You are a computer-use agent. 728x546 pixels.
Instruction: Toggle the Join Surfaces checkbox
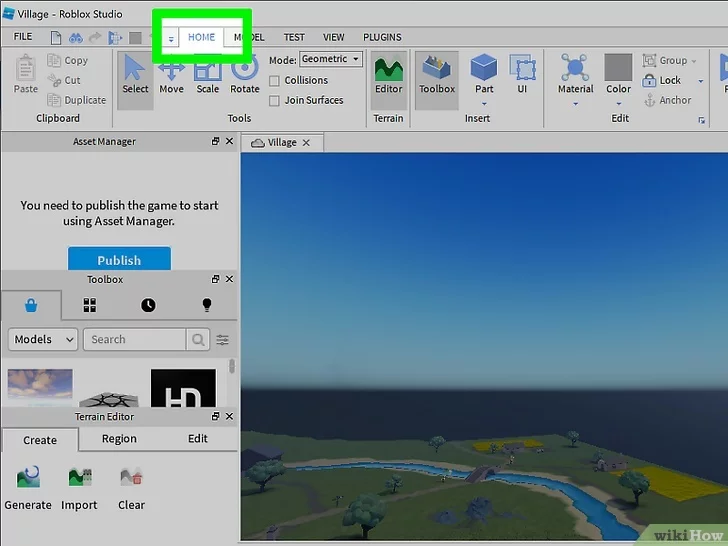[x=275, y=100]
